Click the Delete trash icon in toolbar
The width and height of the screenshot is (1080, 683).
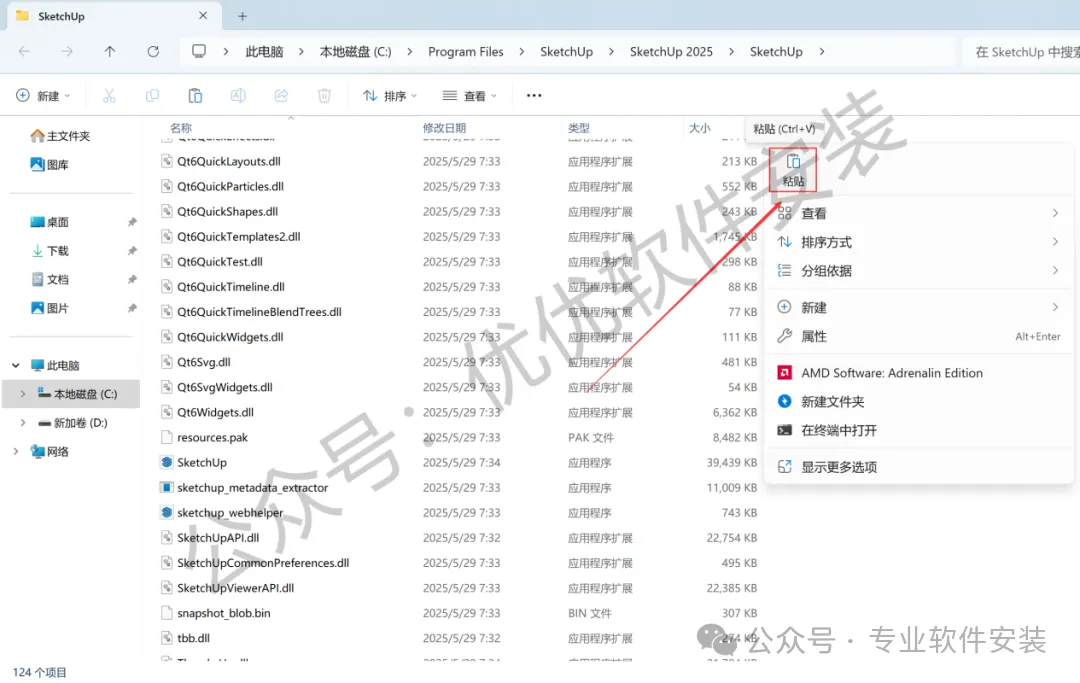(324, 96)
